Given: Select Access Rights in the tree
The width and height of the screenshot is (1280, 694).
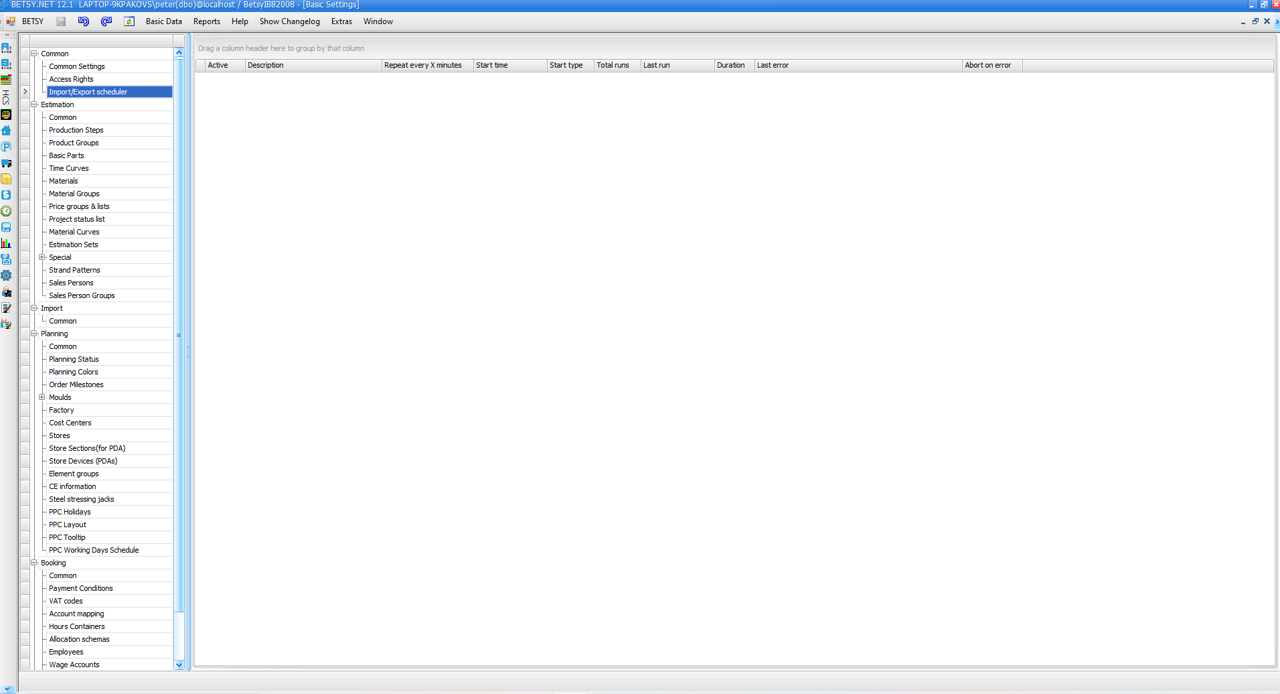Looking at the screenshot, I should point(71,79).
